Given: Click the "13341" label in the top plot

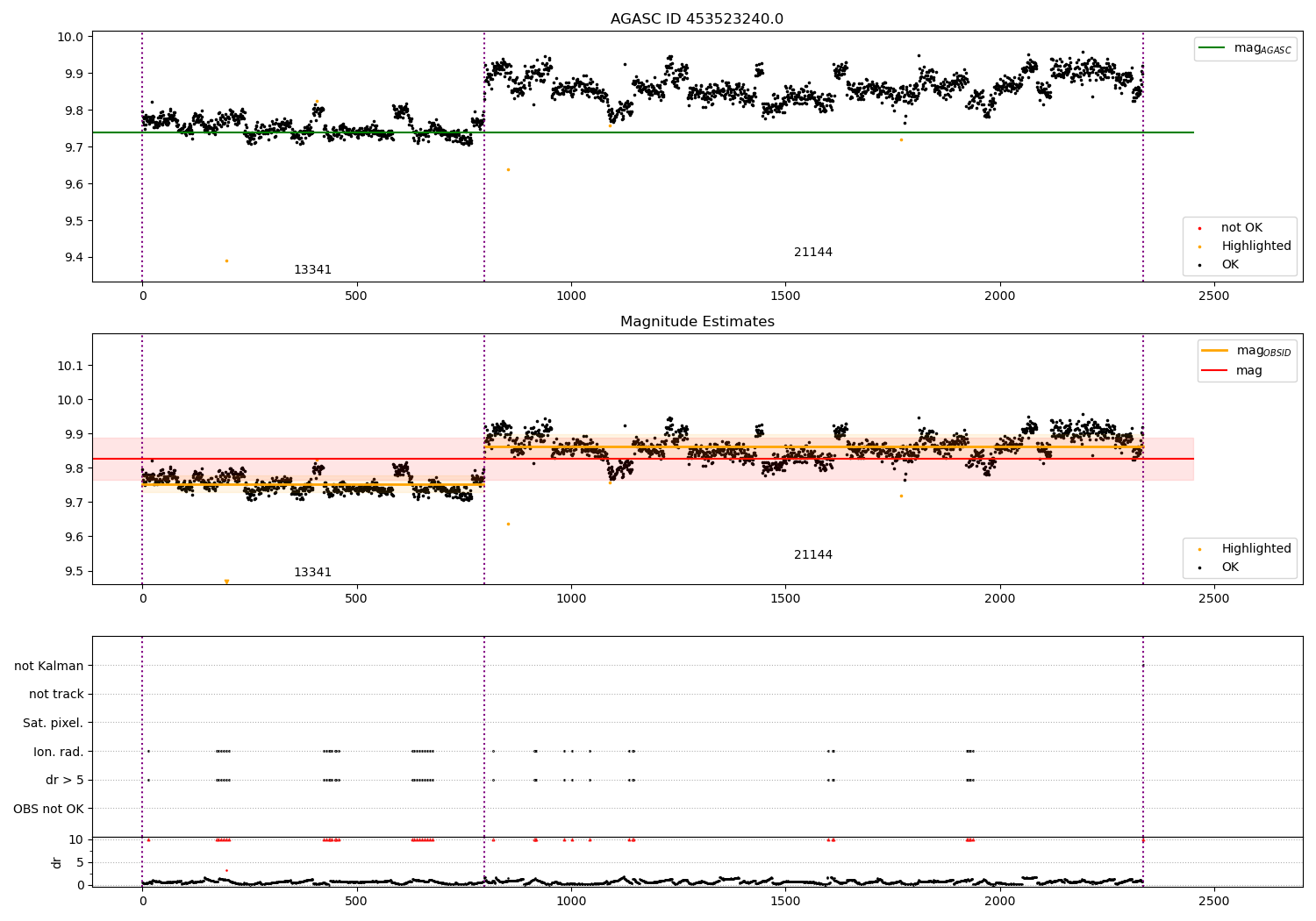Looking at the screenshot, I should pos(312,270).
